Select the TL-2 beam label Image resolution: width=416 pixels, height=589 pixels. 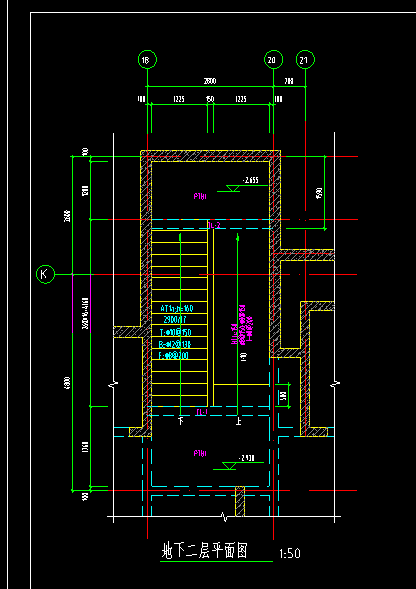214,225
